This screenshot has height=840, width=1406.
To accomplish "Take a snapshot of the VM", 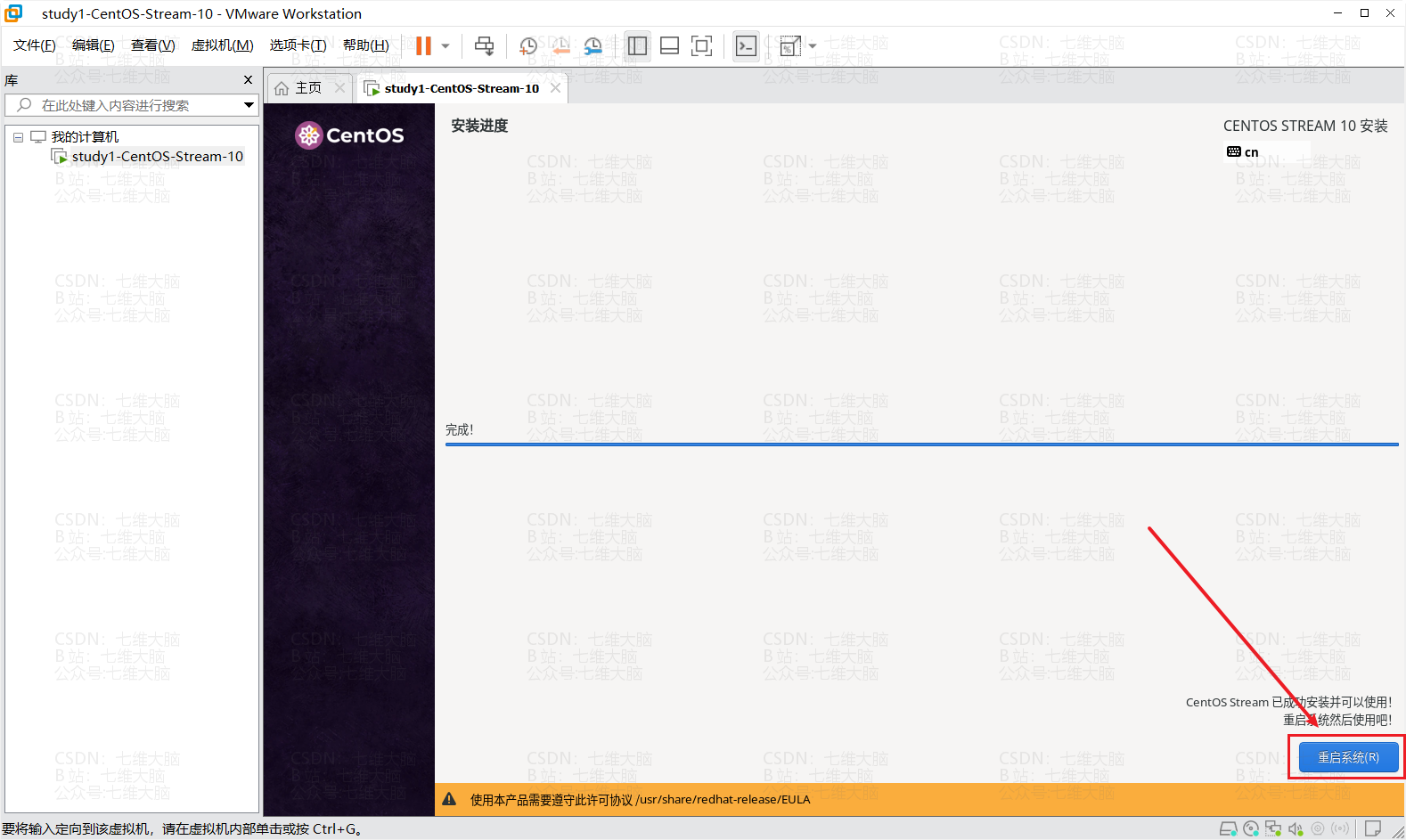I will tap(528, 45).
